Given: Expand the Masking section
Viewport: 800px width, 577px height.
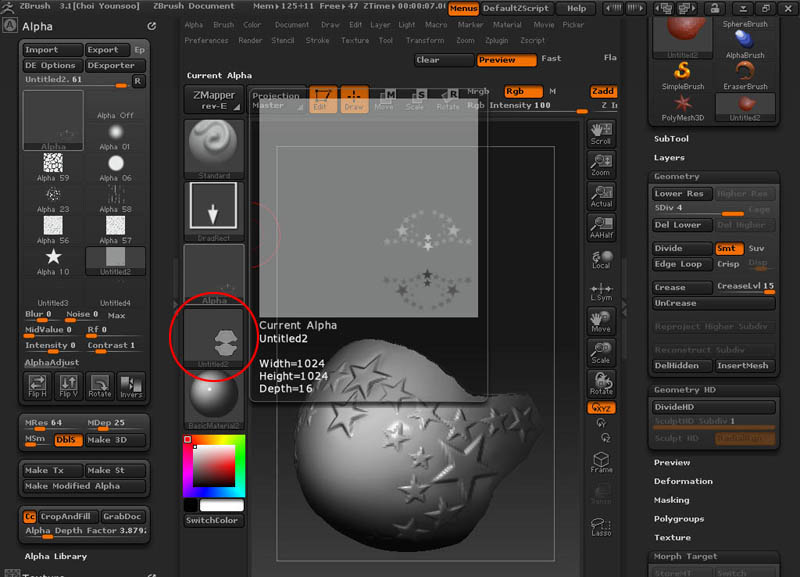Looking at the screenshot, I should [x=671, y=500].
